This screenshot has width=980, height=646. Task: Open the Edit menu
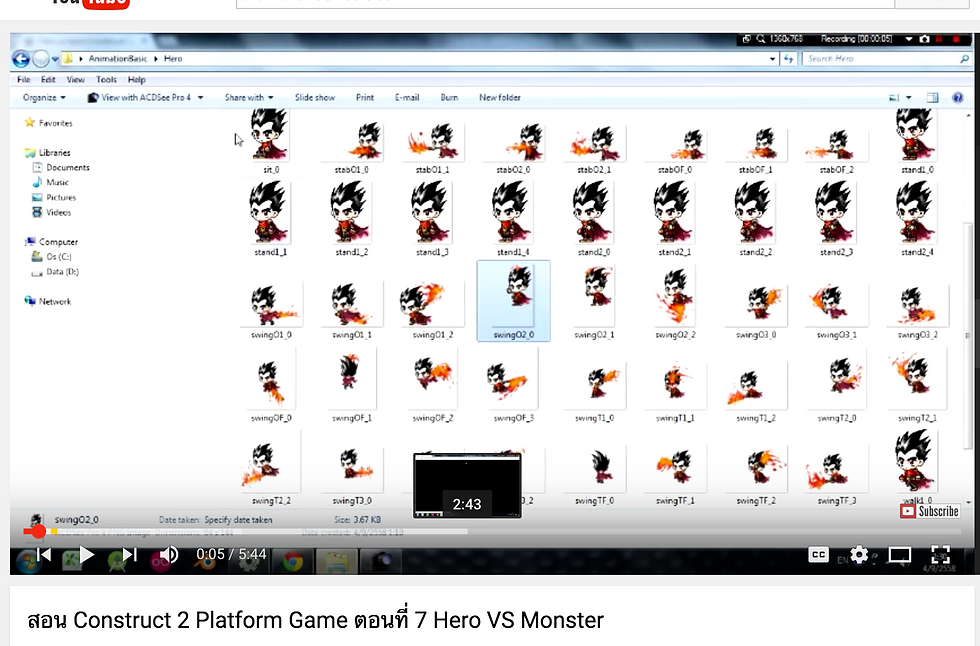click(48, 80)
